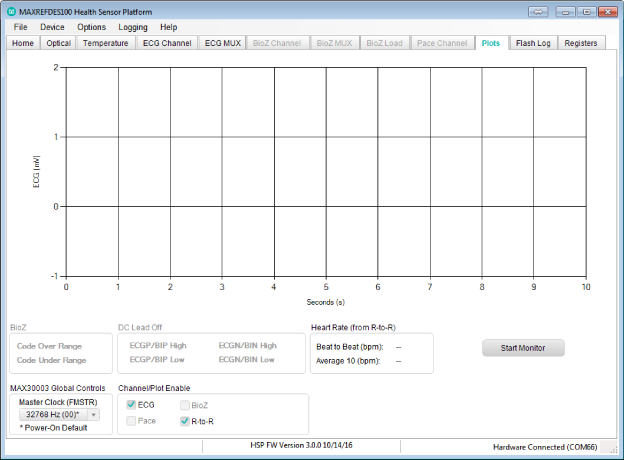Open the Device menu
Viewport: 624px width, 460px height.
point(52,27)
